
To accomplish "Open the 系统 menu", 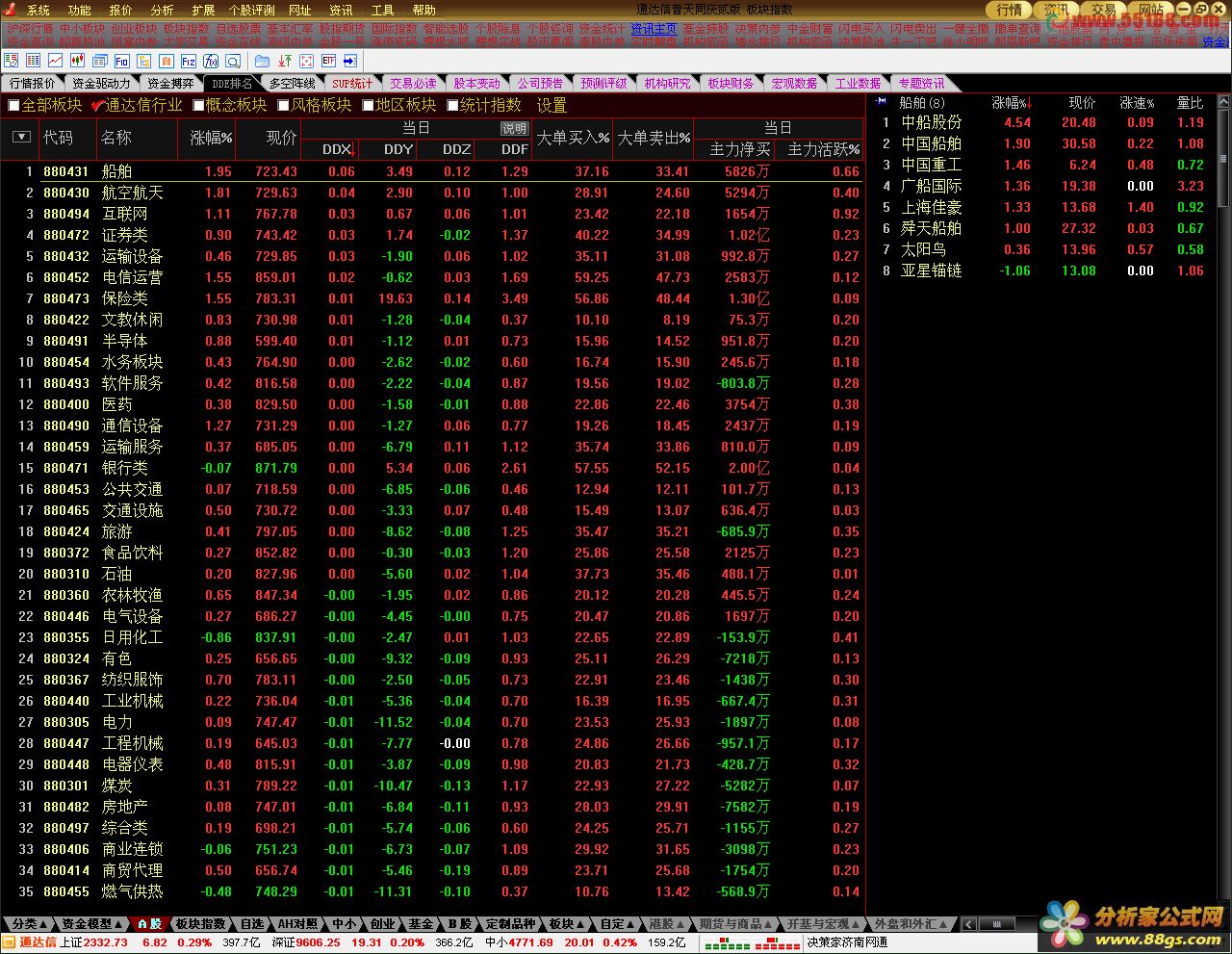I will click(38, 11).
